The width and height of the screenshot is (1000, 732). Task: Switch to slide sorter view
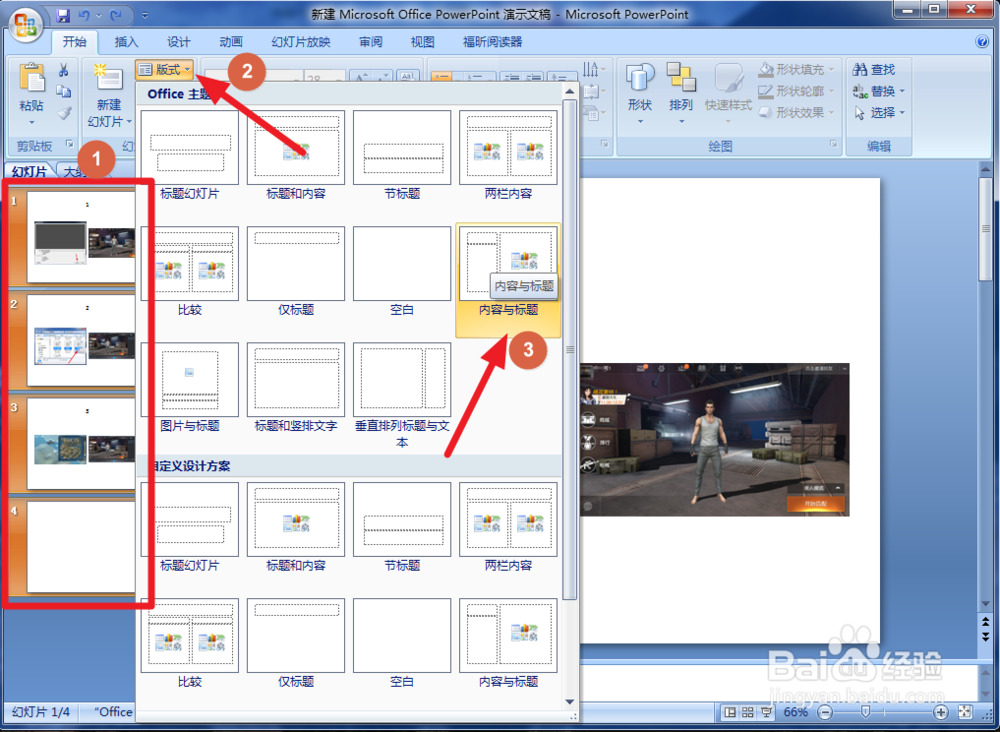pyautogui.click(x=747, y=712)
